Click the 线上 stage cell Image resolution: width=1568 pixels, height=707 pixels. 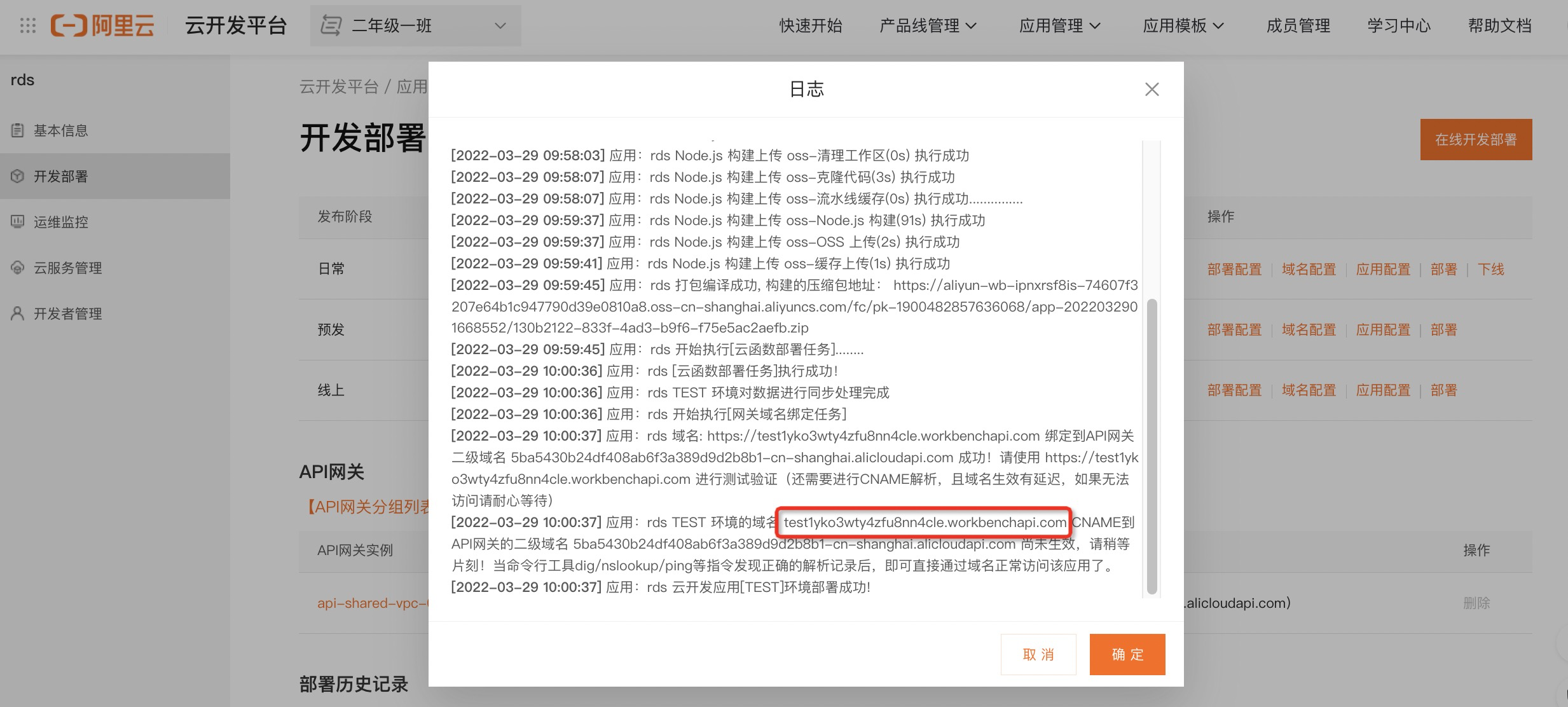point(331,390)
